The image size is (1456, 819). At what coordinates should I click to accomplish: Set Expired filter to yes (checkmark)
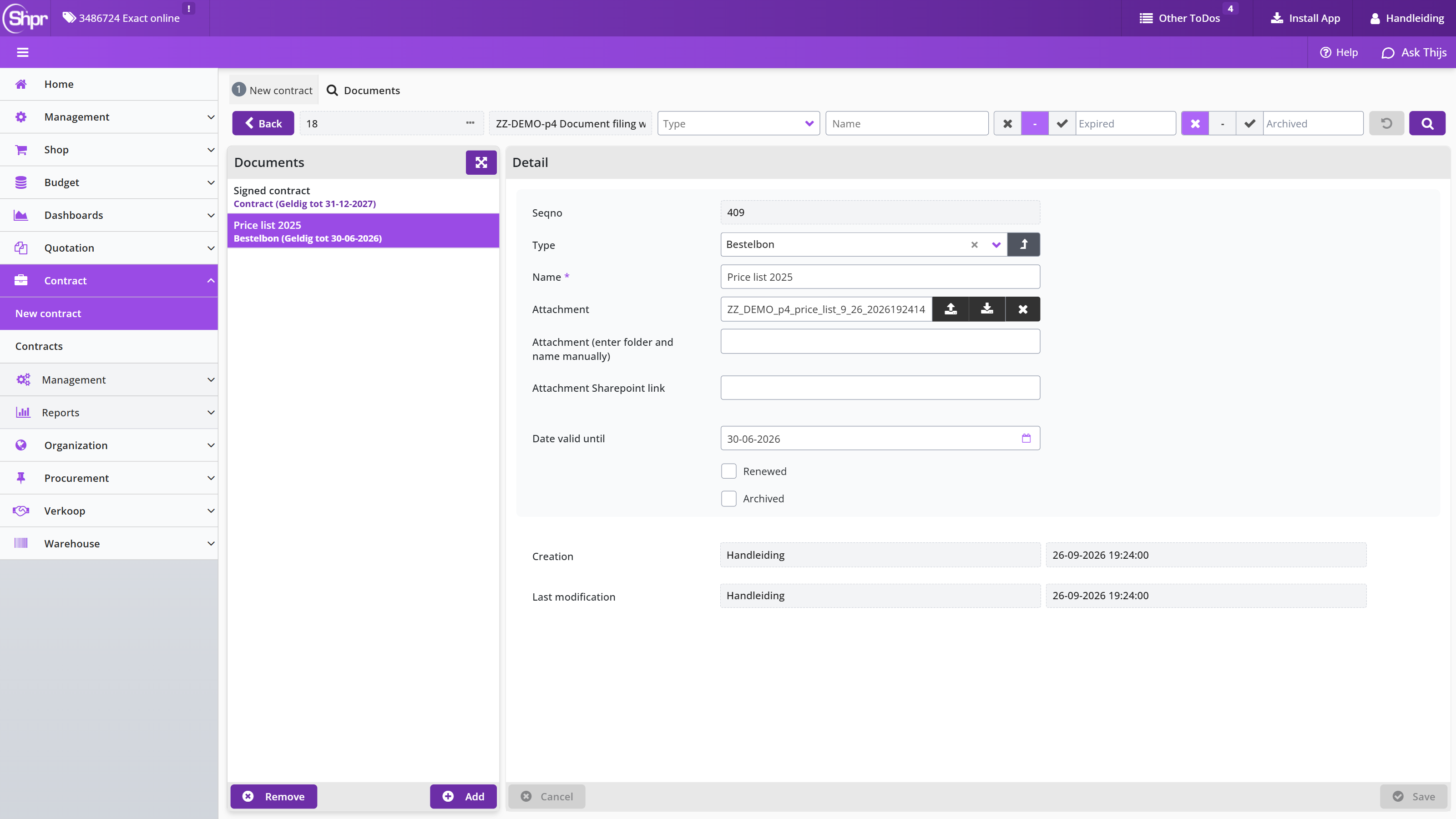[x=1062, y=123]
